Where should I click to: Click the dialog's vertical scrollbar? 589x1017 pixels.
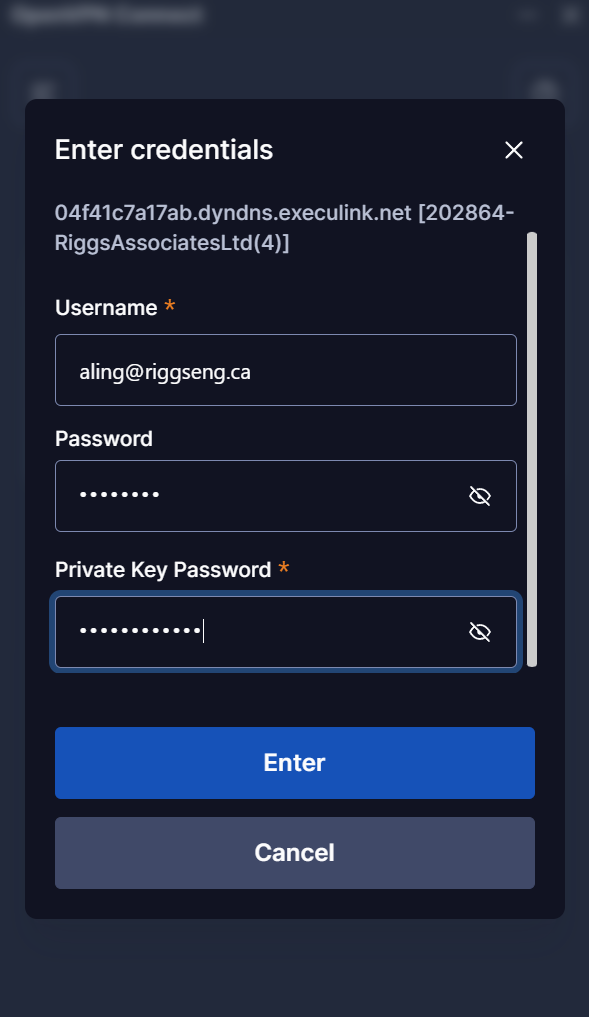[x=532, y=449]
